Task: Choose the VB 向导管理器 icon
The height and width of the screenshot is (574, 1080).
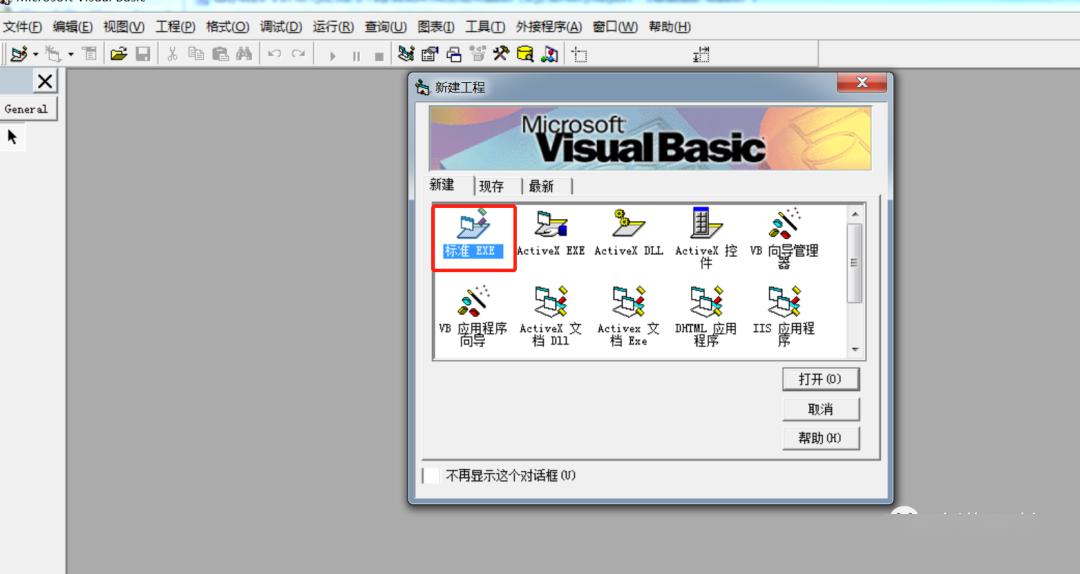Action: [x=784, y=238]
